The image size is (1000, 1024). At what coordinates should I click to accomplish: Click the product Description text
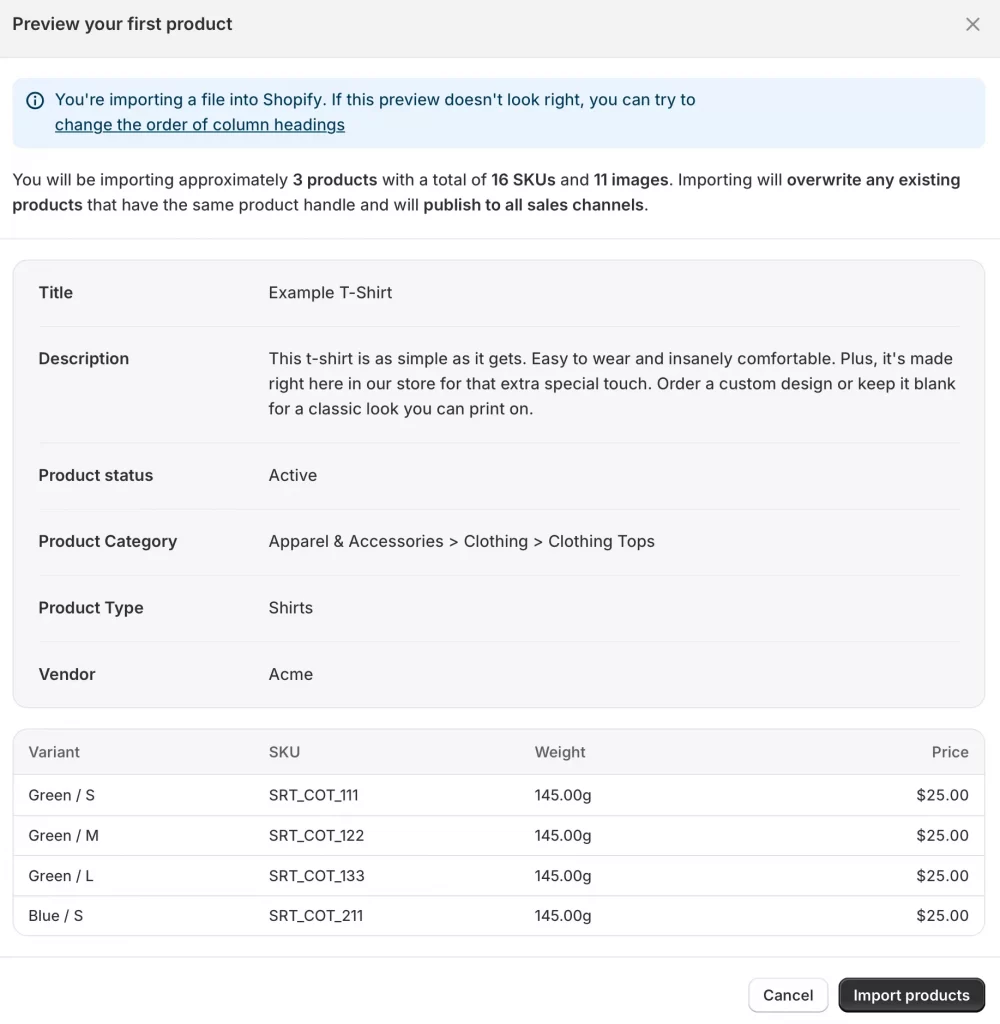[x=610, y=383]
